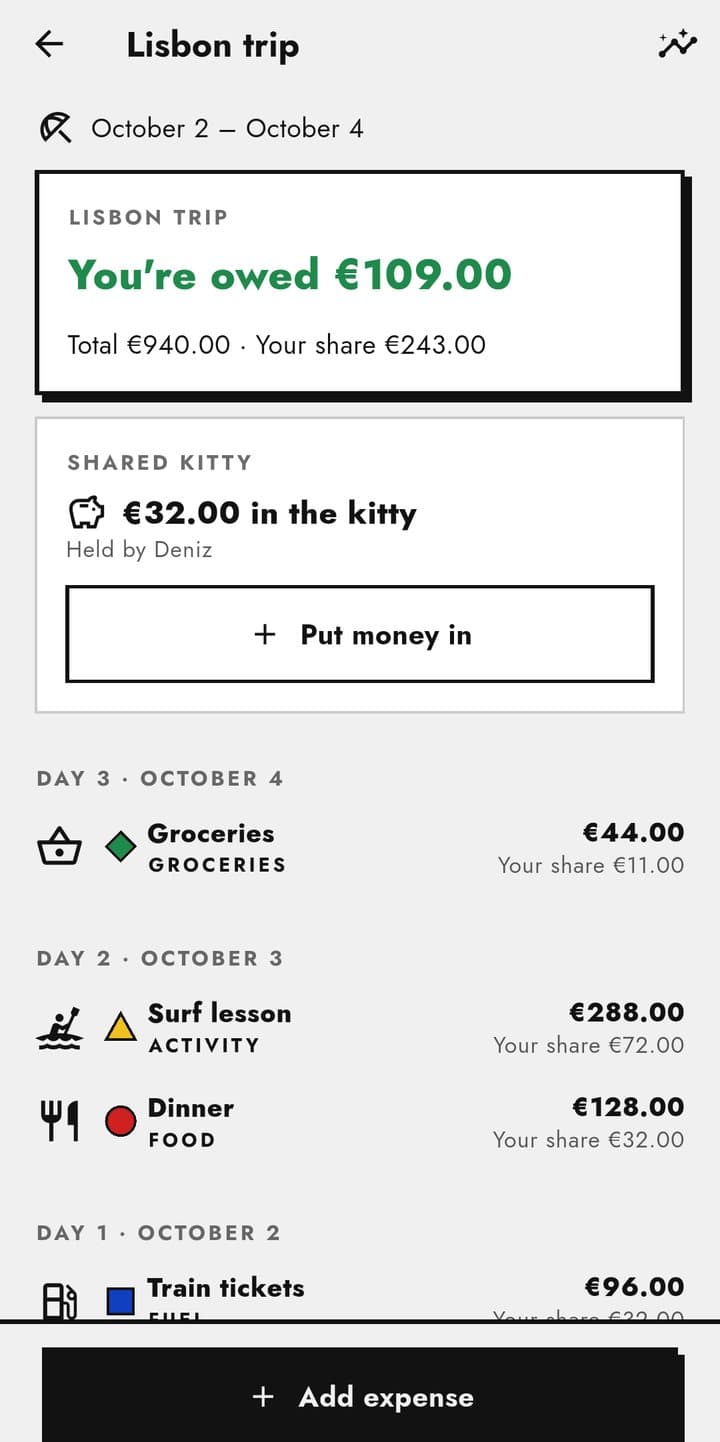This screenshot has height=1442, width=720.
Task: Tap the kayak surf lesson icon
Action: (59, 1028)
